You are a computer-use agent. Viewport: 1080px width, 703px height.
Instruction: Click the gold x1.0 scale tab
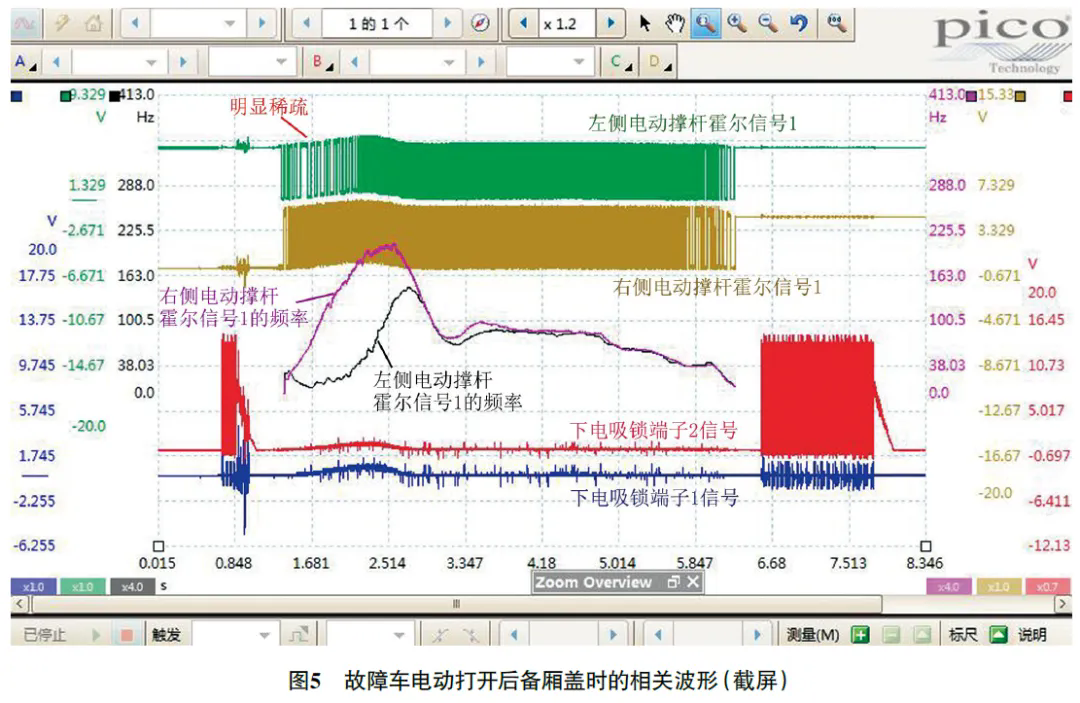pos(999,587)
